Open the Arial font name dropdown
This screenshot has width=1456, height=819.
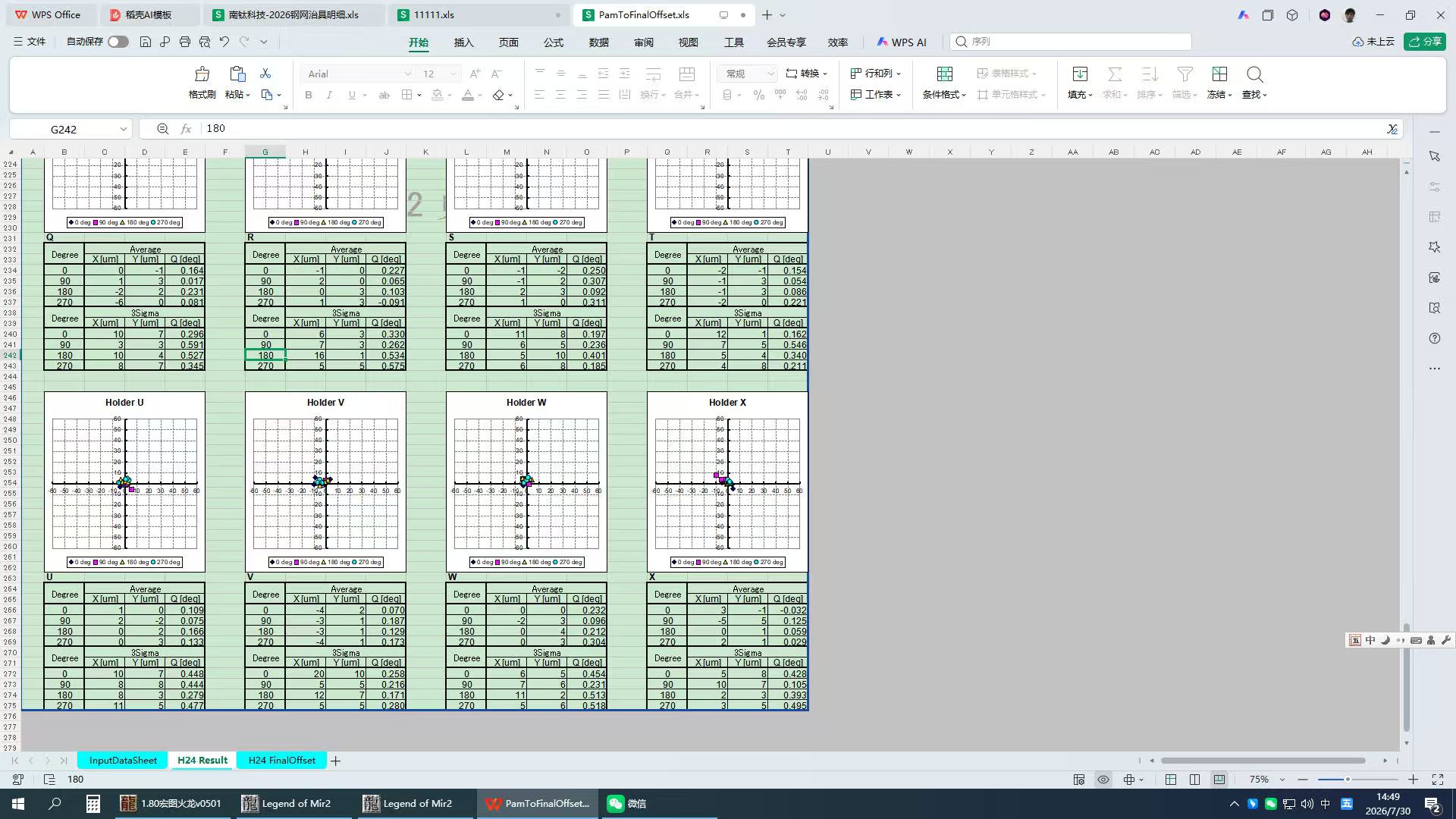(x=407, y=74)
